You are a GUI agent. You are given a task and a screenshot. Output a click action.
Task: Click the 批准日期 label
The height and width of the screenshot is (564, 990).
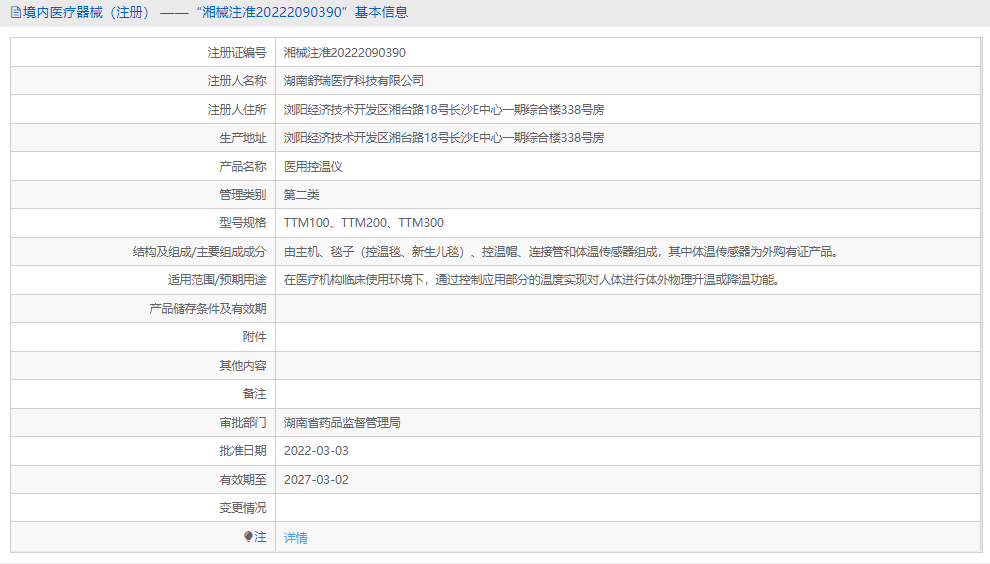point(242,451)
